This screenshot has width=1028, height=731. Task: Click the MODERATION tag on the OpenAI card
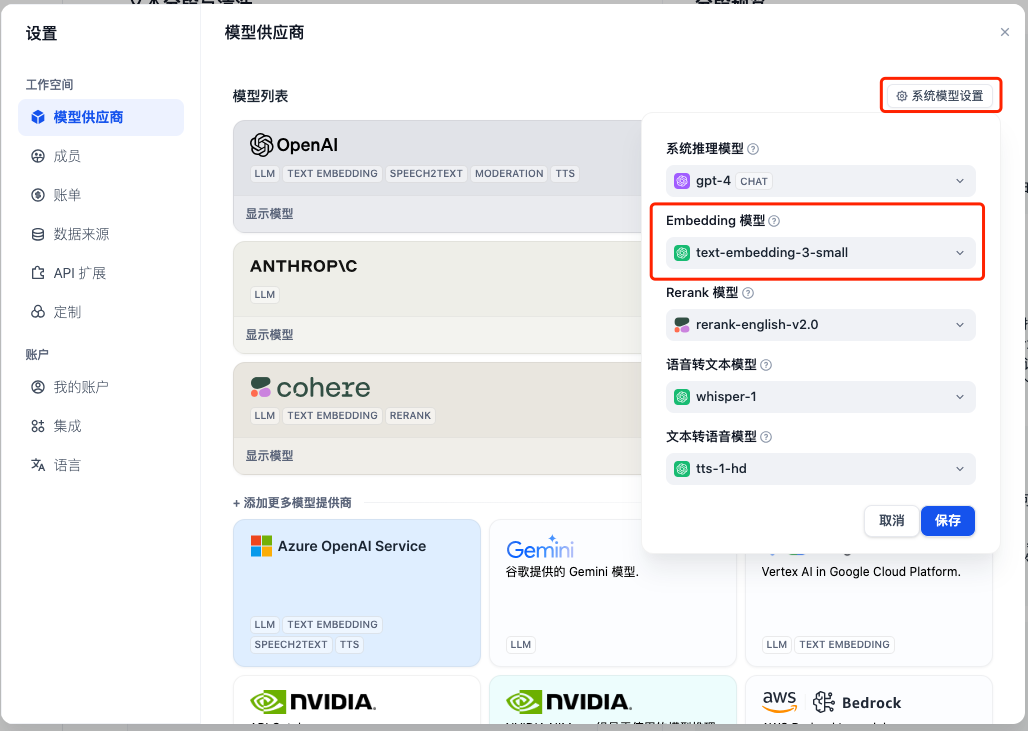tap(509, 174)
